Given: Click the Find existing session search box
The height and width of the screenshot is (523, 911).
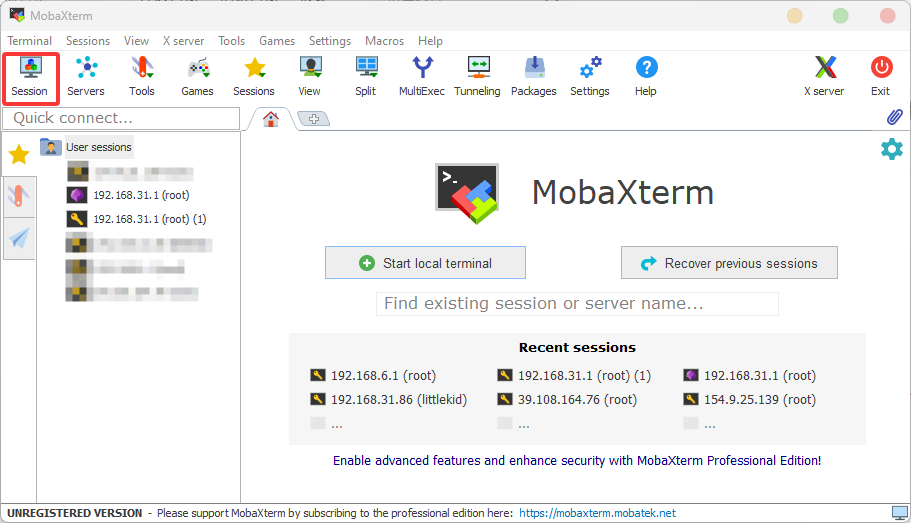Looking at the screenshot, I should [577, 304].
